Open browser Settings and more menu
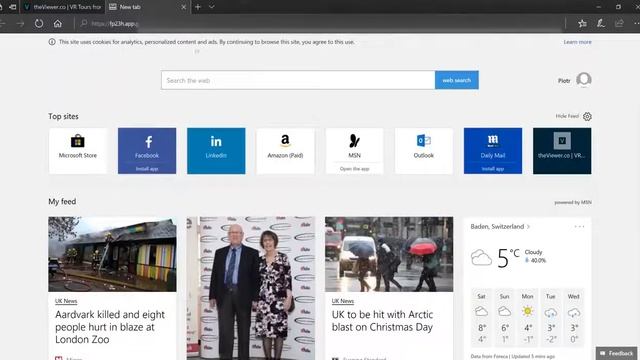640x360 pixels. (636, 23)
